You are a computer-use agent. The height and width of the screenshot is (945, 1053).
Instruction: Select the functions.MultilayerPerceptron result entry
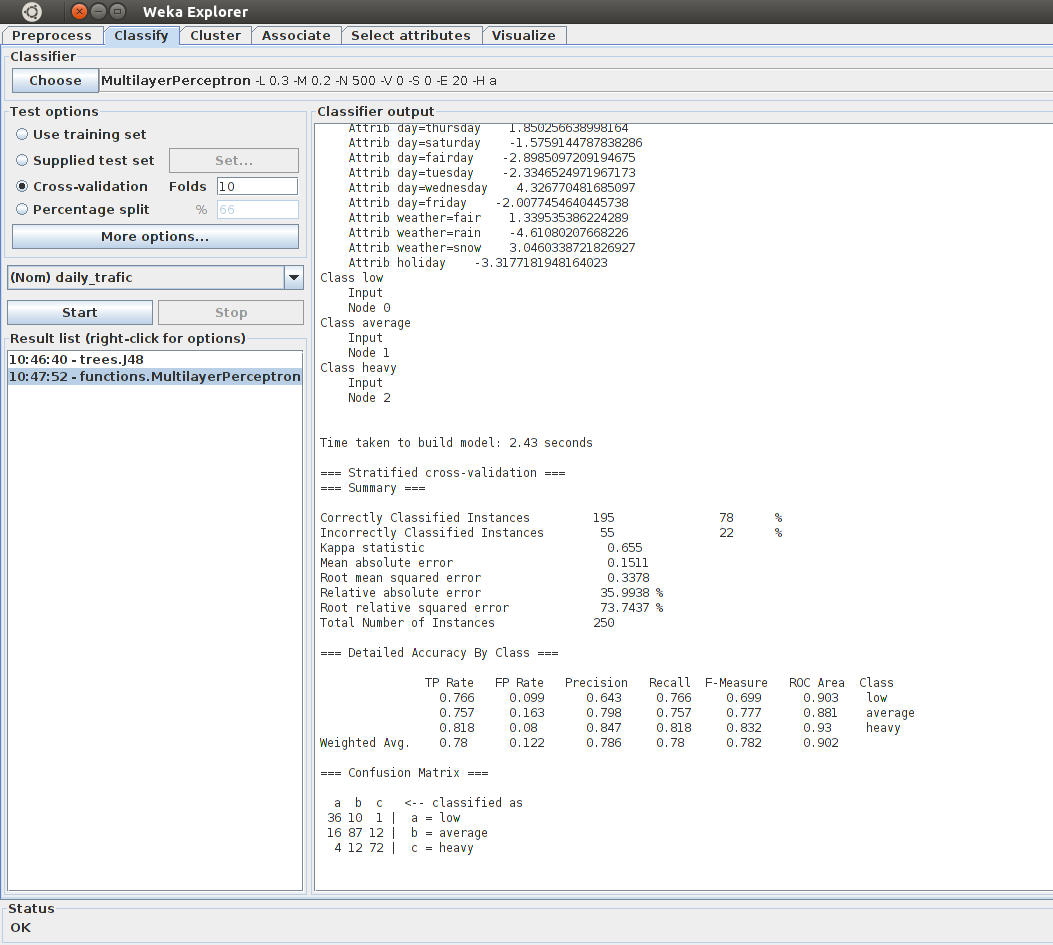tap(155, 376)
